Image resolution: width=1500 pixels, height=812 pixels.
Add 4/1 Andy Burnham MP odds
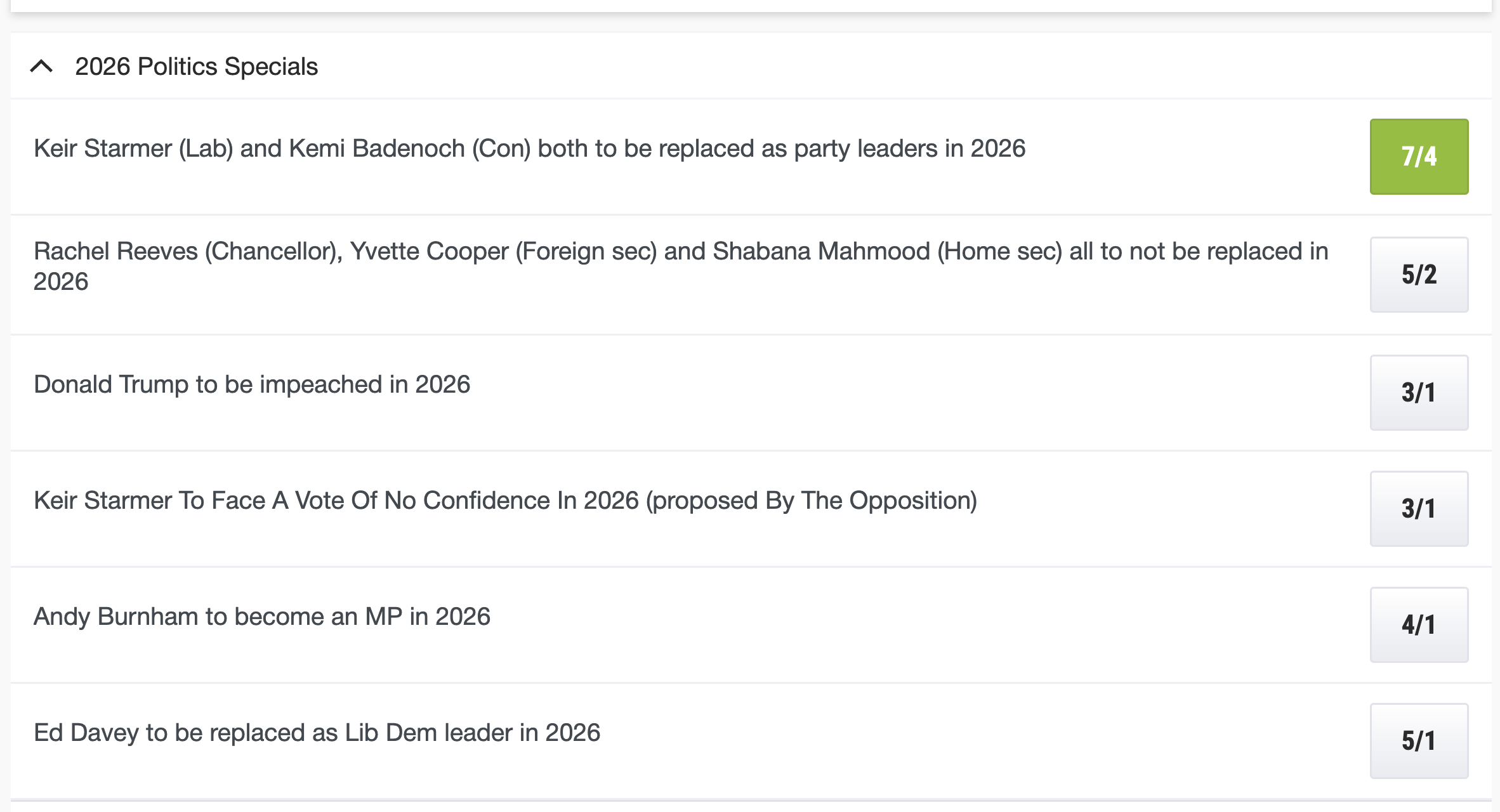point(1419,625)
